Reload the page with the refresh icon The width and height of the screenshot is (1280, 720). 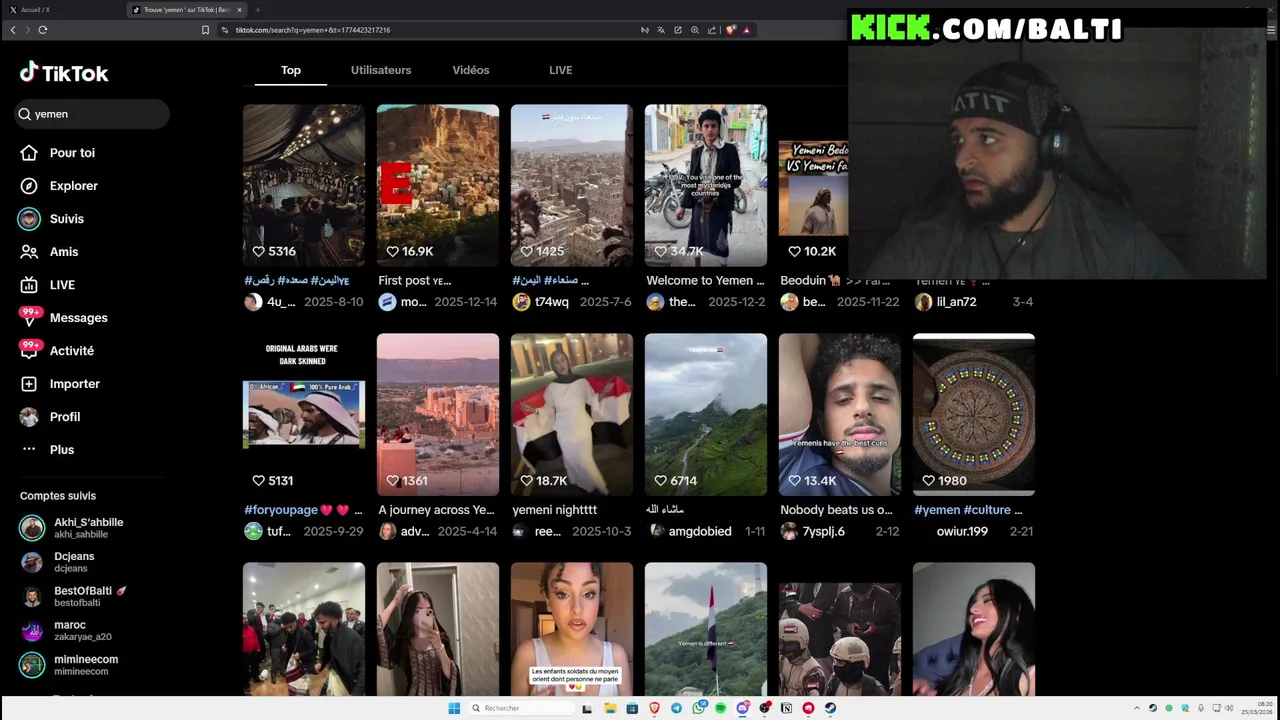43,30
